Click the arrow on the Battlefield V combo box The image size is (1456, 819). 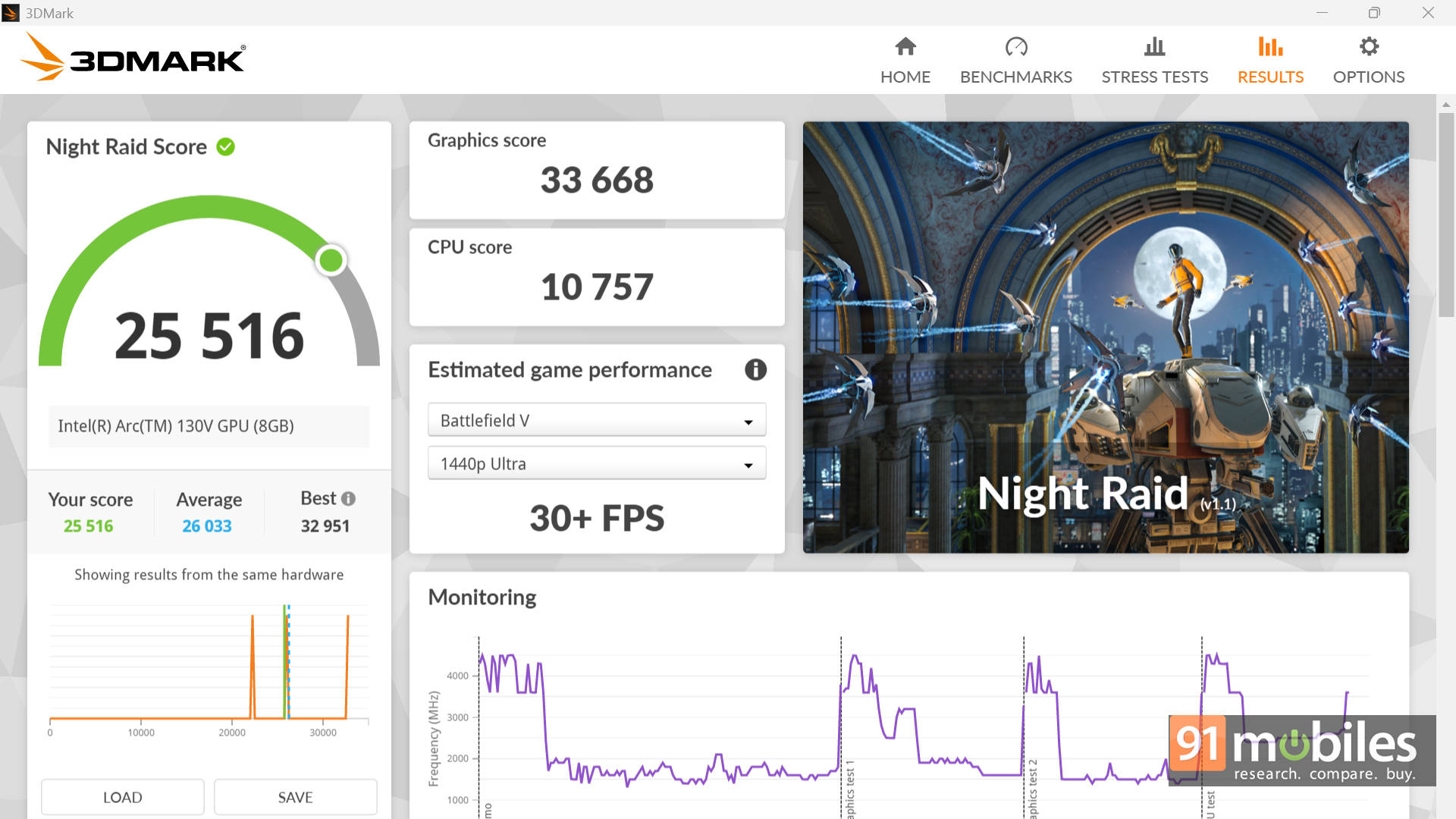tap(748, 422)
